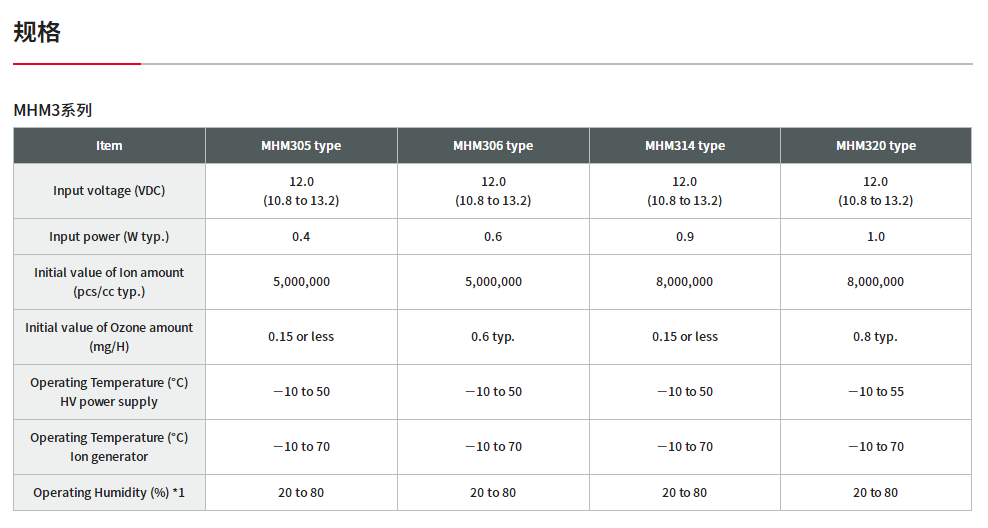Click Operating Temperature Ion generator label
988x528 pixels.
pyautogui.click(x=109, y=447)
